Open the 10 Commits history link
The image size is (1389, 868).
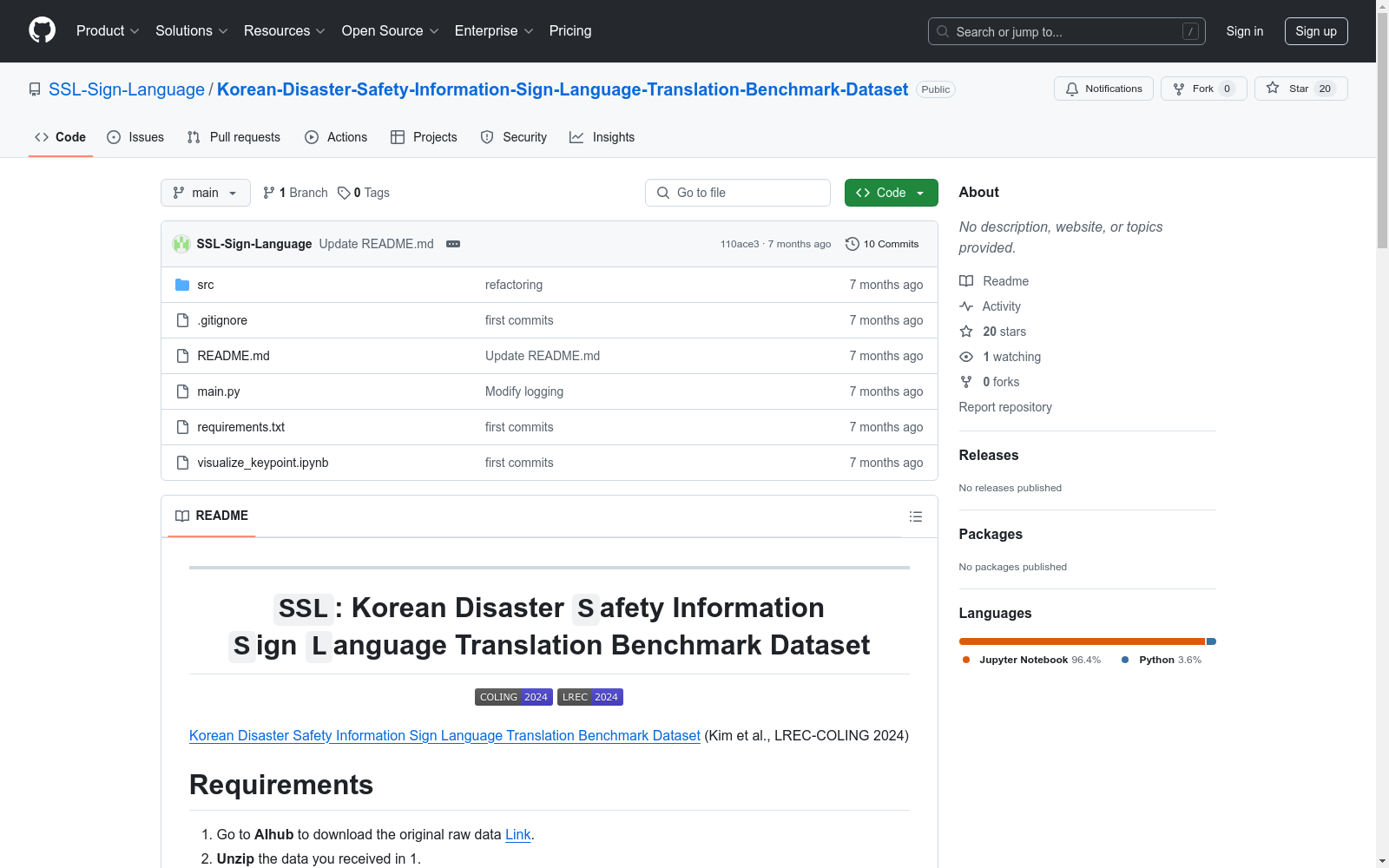[882, 244]
